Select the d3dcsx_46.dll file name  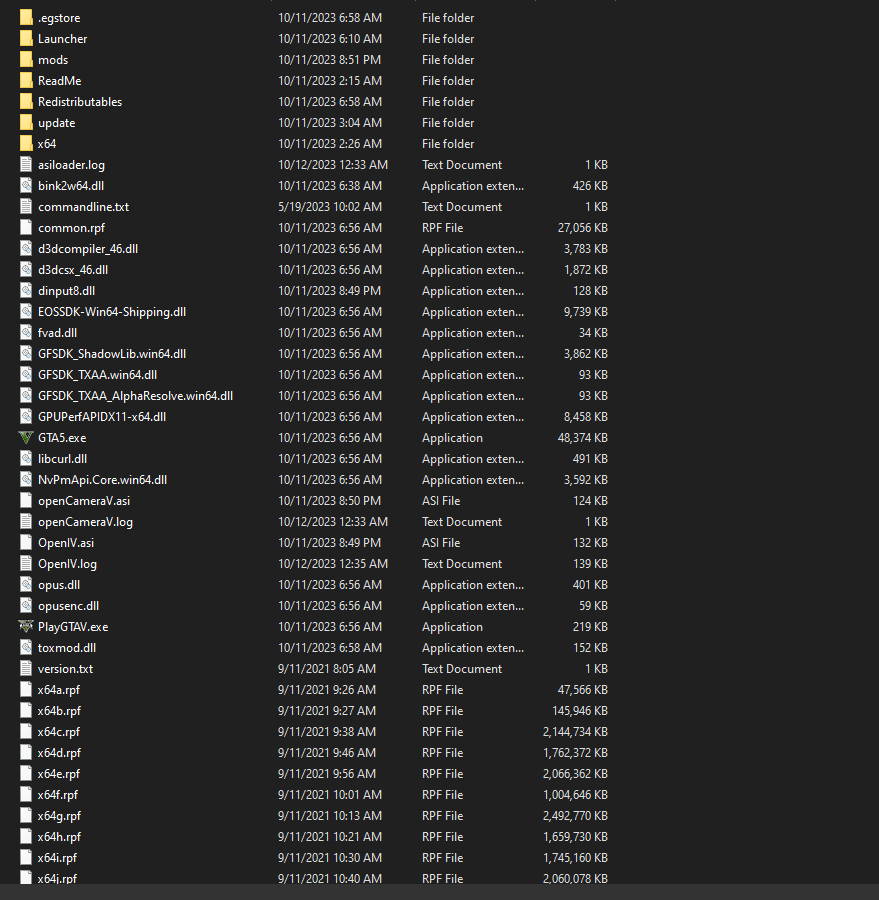[x=73, y=270]
